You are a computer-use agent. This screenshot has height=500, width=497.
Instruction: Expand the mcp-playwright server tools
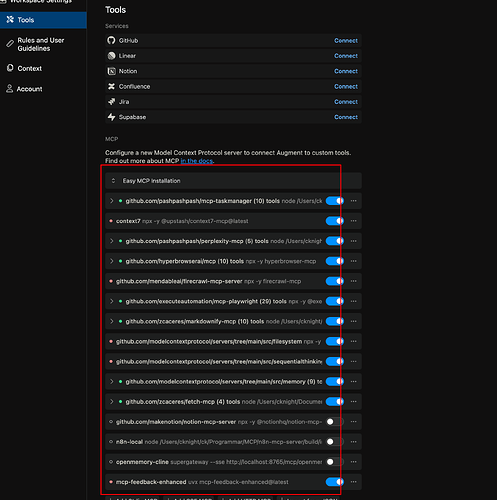pos(112,301)
